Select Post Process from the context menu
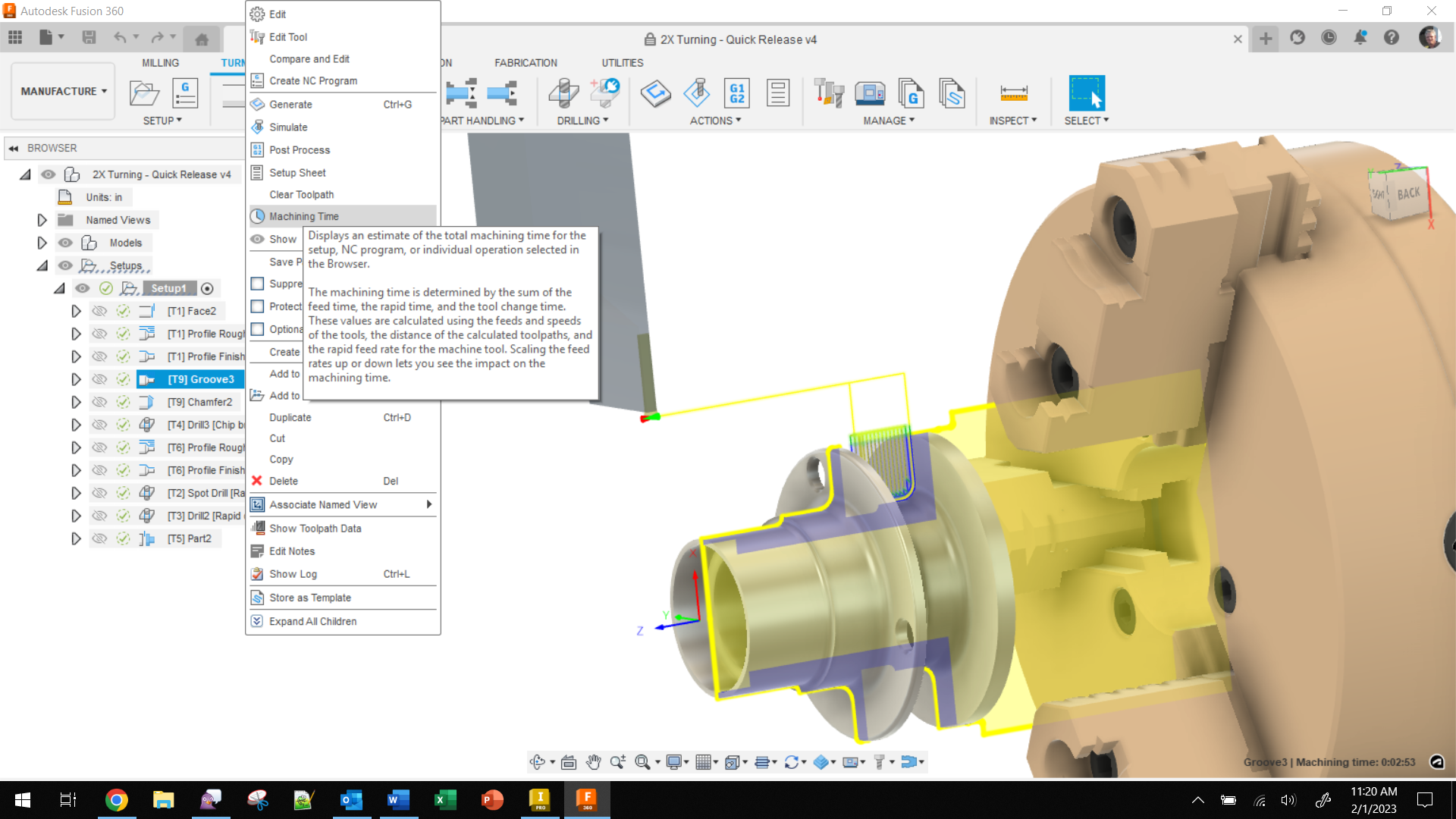 click(300, 149)
